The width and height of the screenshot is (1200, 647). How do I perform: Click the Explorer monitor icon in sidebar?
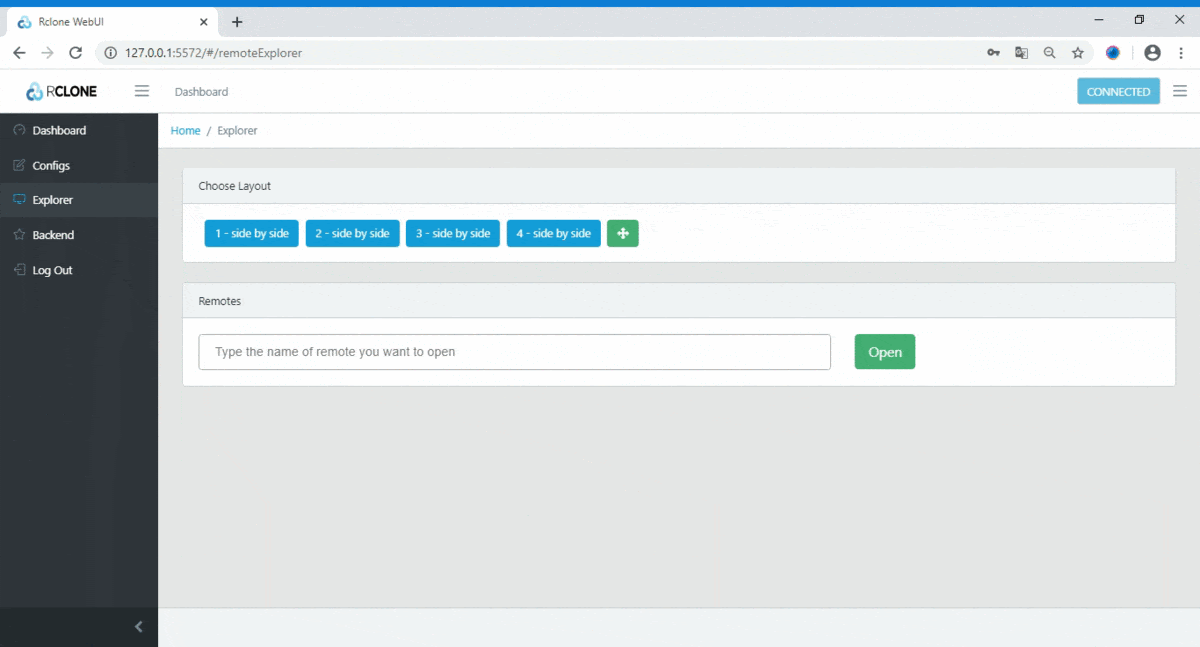click(x=19, y=200)
